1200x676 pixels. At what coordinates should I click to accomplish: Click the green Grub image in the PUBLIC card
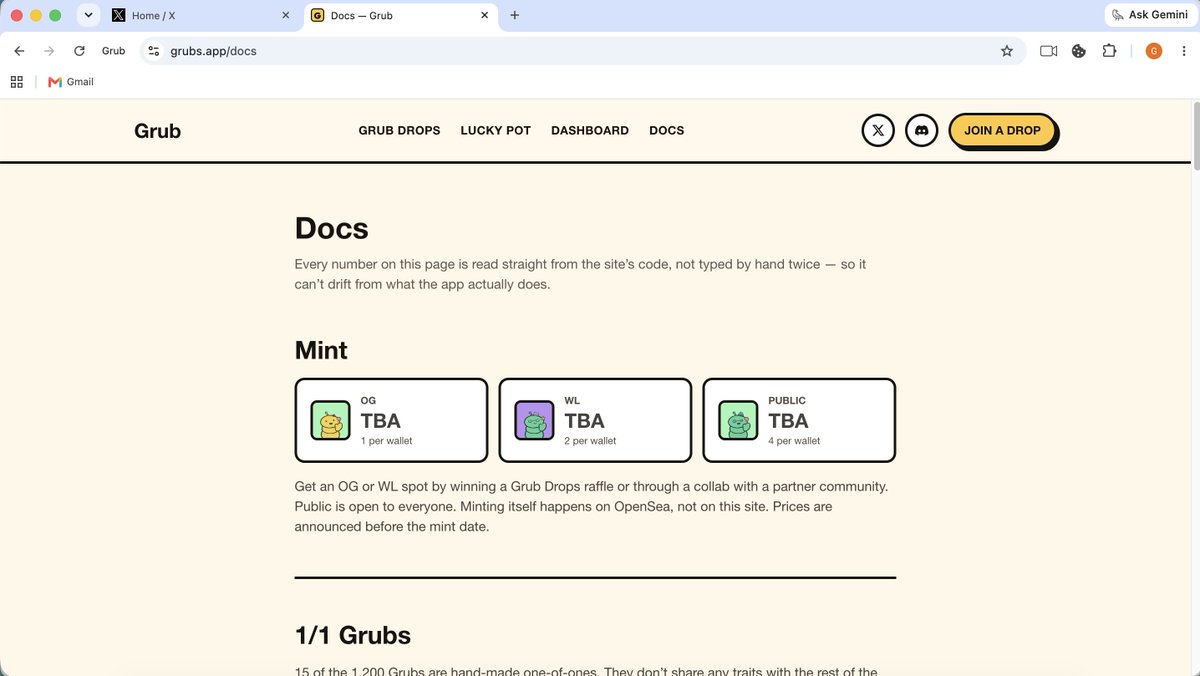(738, 420)
